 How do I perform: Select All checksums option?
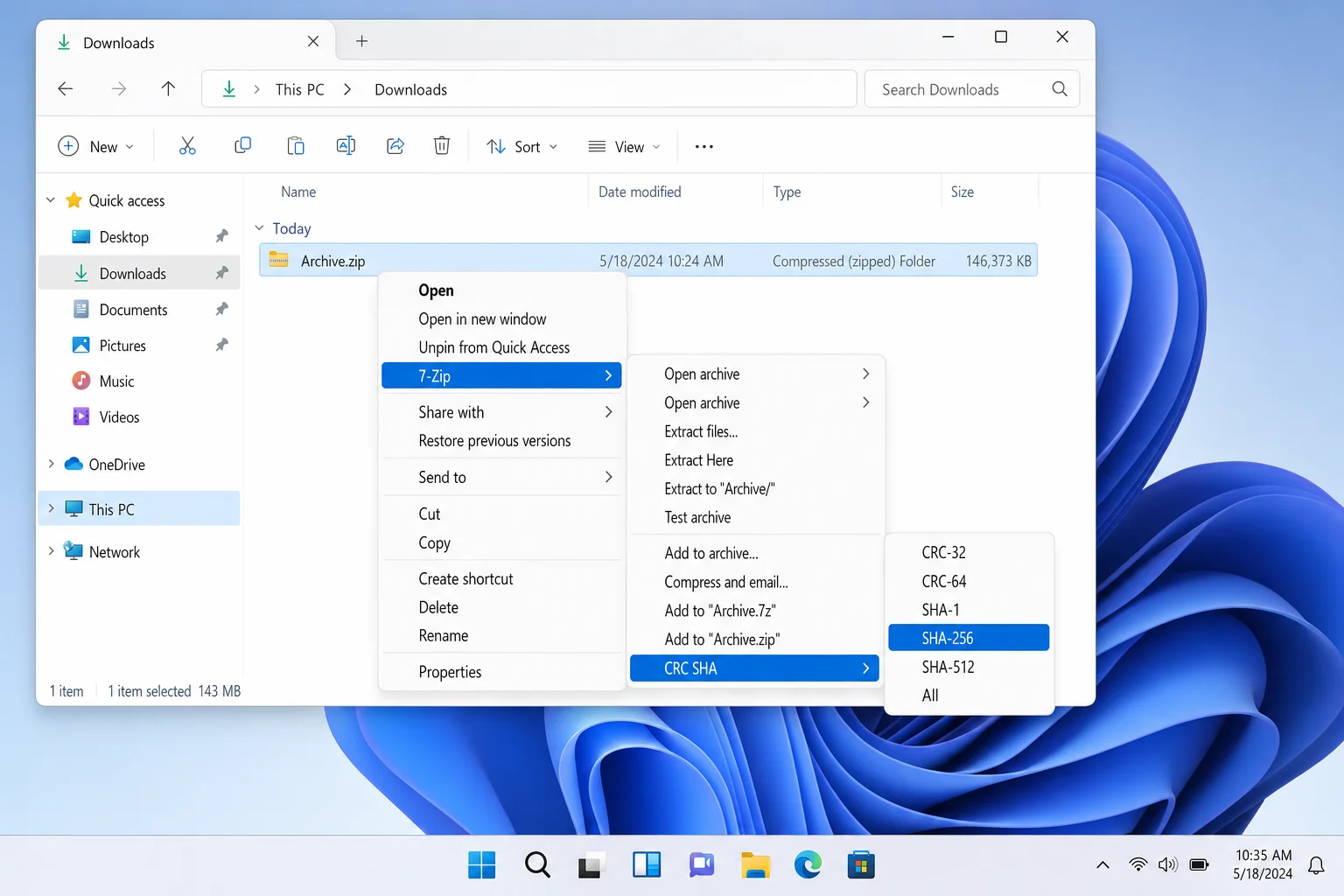pyautogui.click(x=969, y=696)
